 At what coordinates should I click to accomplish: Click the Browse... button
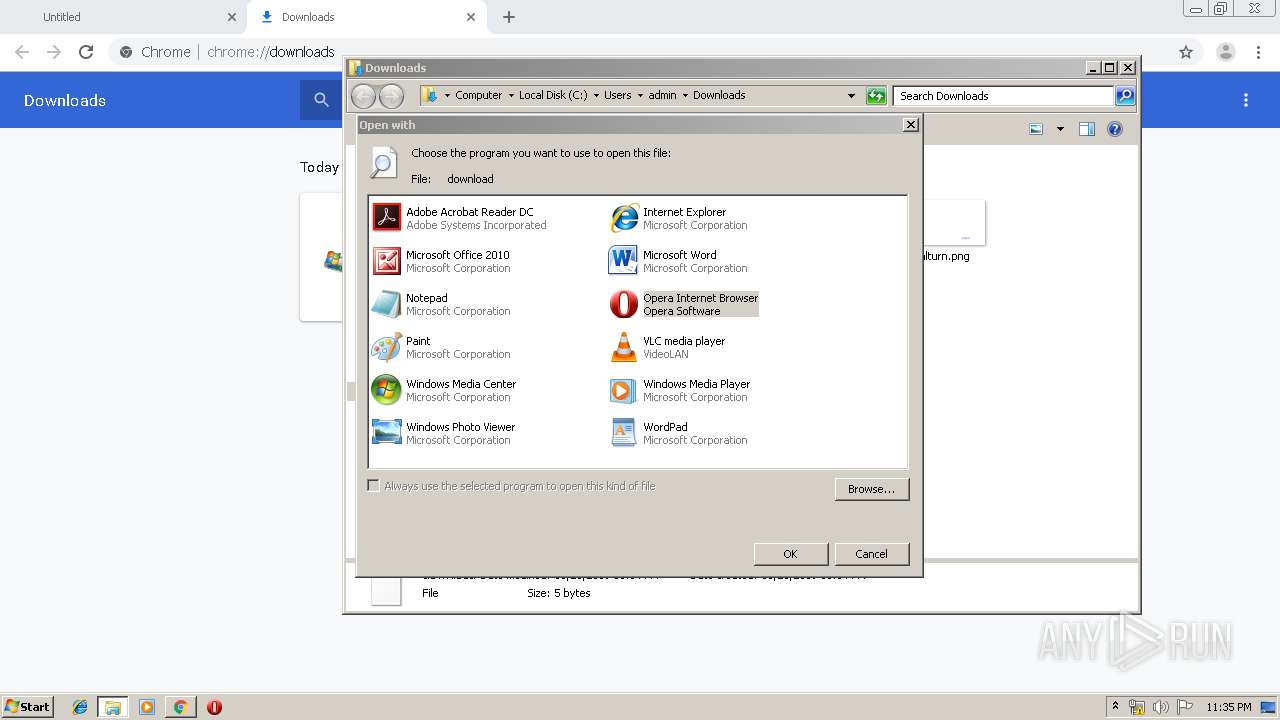[871, 489]
